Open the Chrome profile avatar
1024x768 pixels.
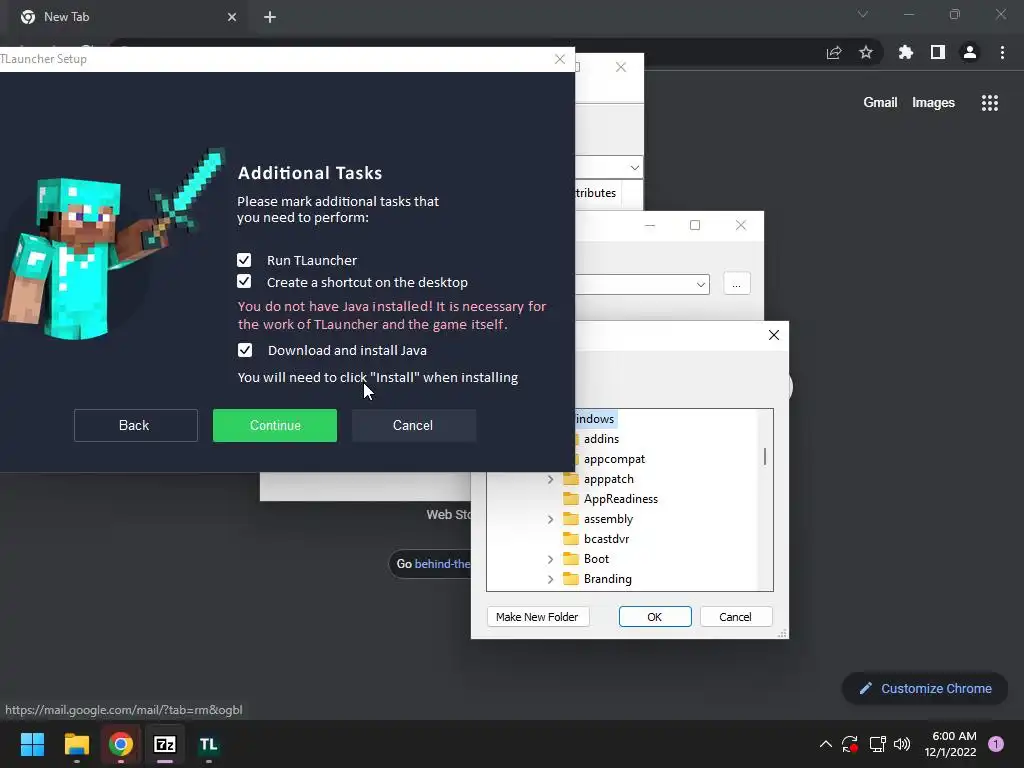pyautogui.click(x=969, y=52)
